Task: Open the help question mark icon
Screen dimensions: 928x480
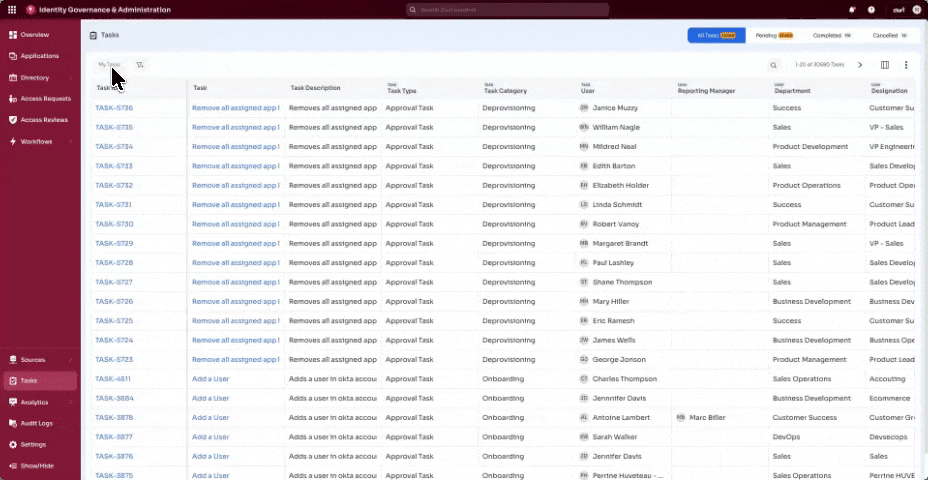Action: 871,9
